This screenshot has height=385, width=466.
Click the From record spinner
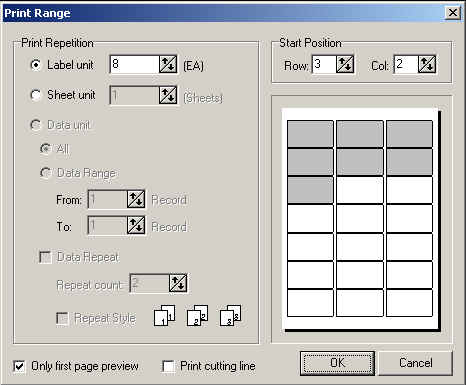[x=136, y=199]
